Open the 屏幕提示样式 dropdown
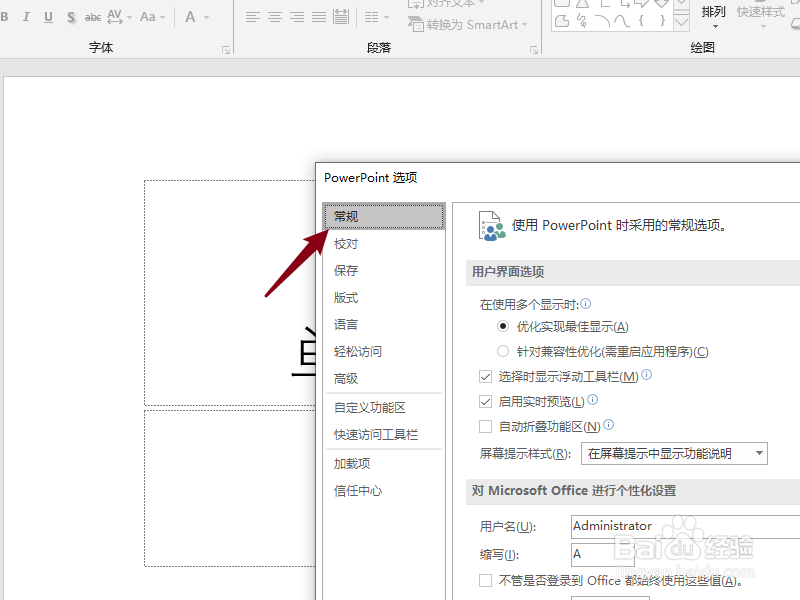 [x=674, y=454]
